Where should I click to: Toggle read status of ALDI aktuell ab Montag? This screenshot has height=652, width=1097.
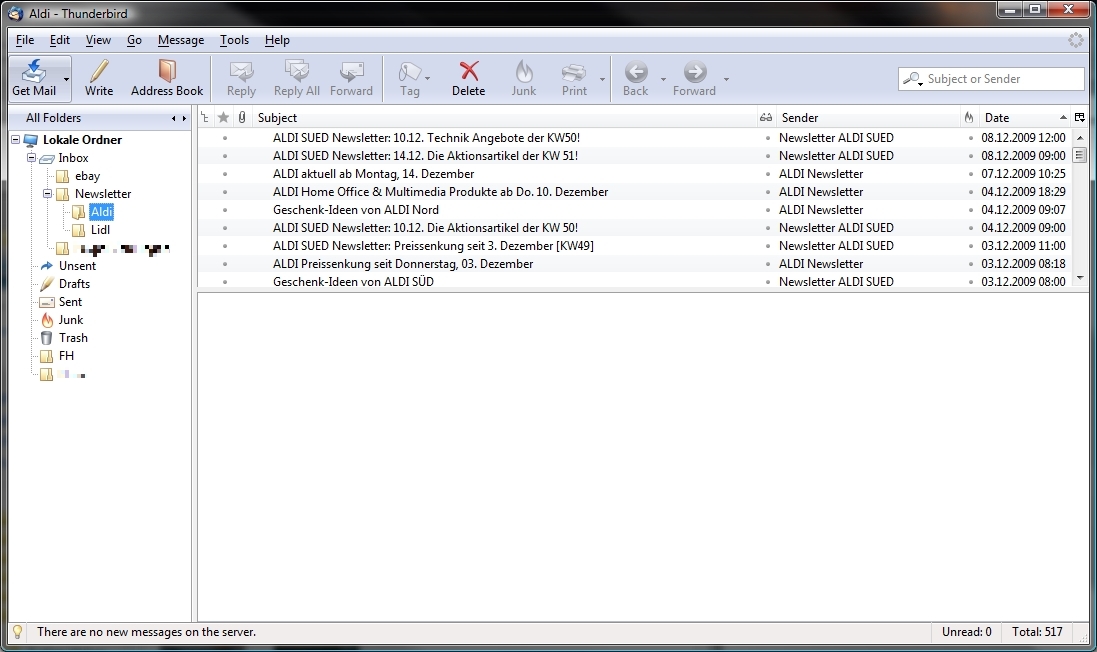pyautogui.click(x=767, y=174)
